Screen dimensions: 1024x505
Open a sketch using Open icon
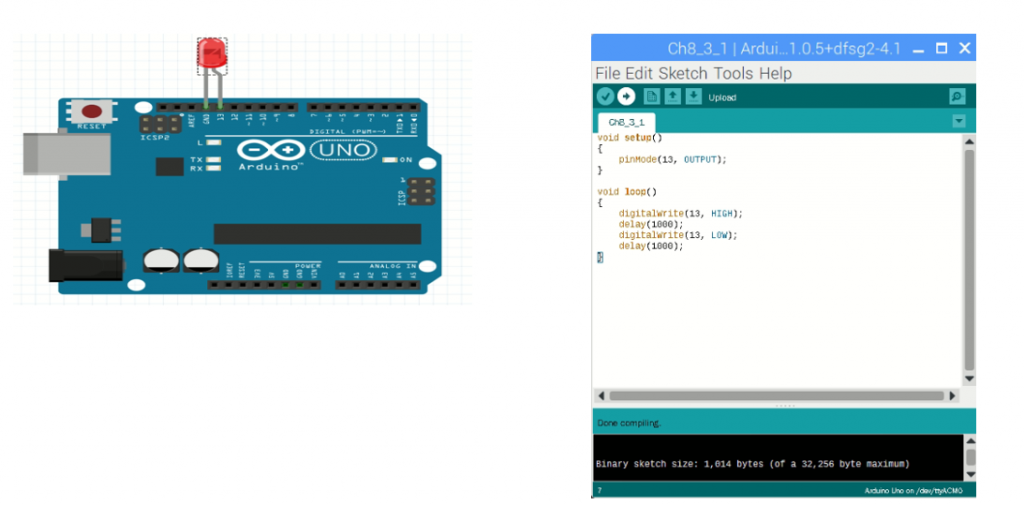point(673,97)
